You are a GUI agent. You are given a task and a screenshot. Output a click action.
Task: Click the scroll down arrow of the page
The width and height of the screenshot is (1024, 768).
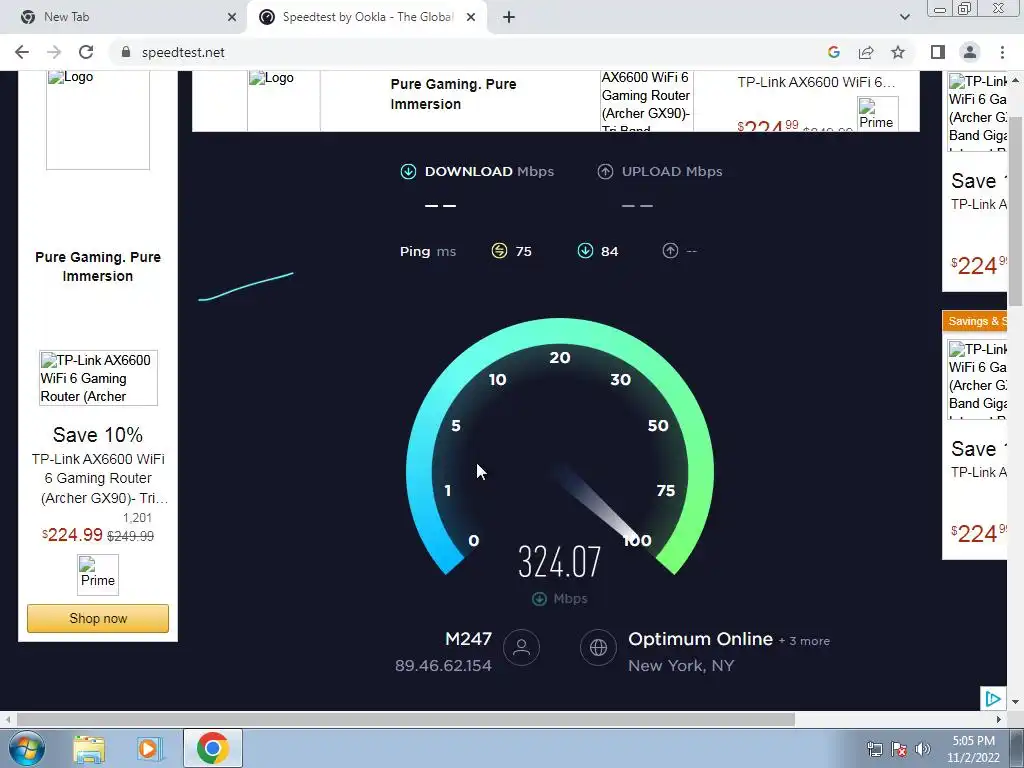1016,702
